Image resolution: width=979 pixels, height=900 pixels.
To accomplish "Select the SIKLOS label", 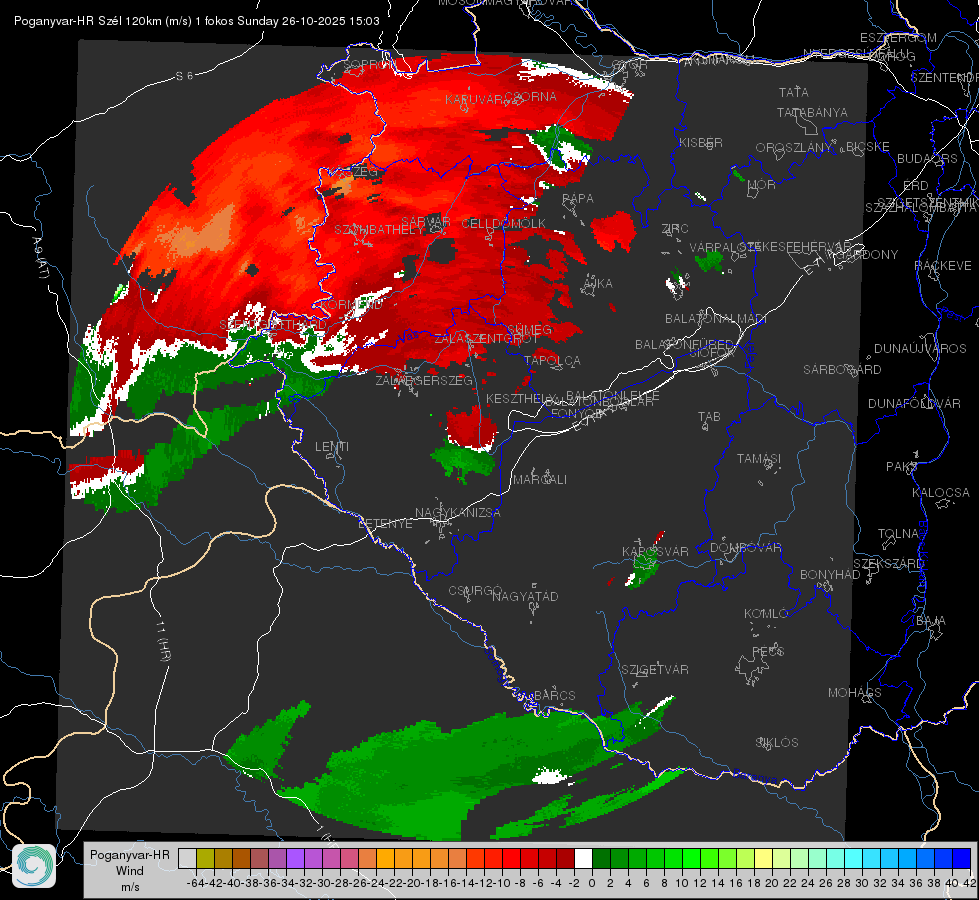I will [777, 742].
